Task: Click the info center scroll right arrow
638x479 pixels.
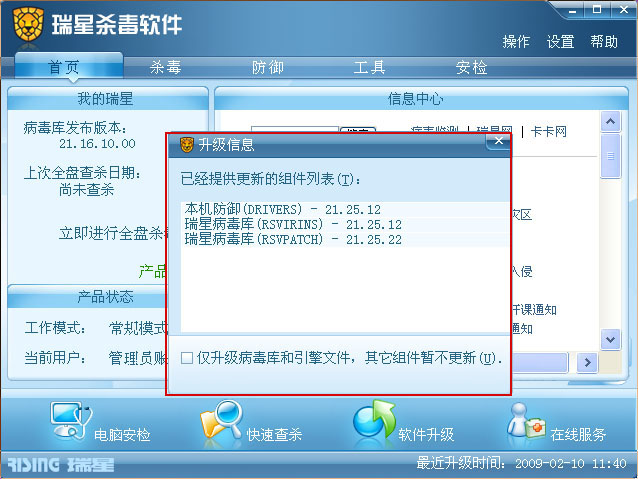Action: pyautogui.click(x=587, y=362)
